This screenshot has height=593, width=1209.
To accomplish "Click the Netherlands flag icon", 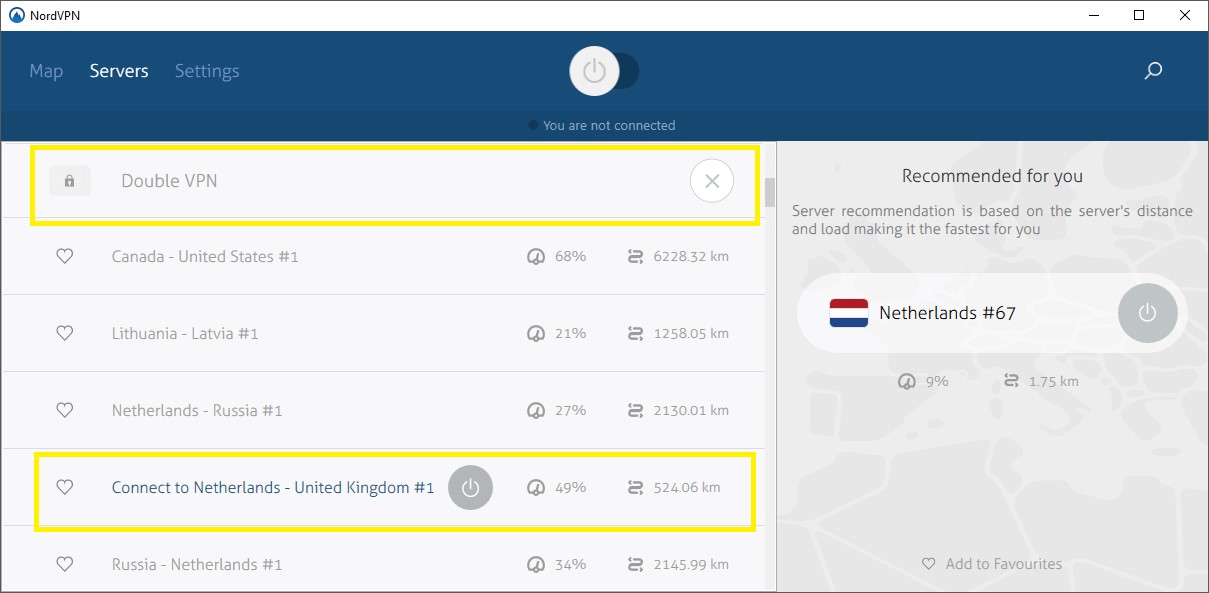I will click(x=849, y=313).
